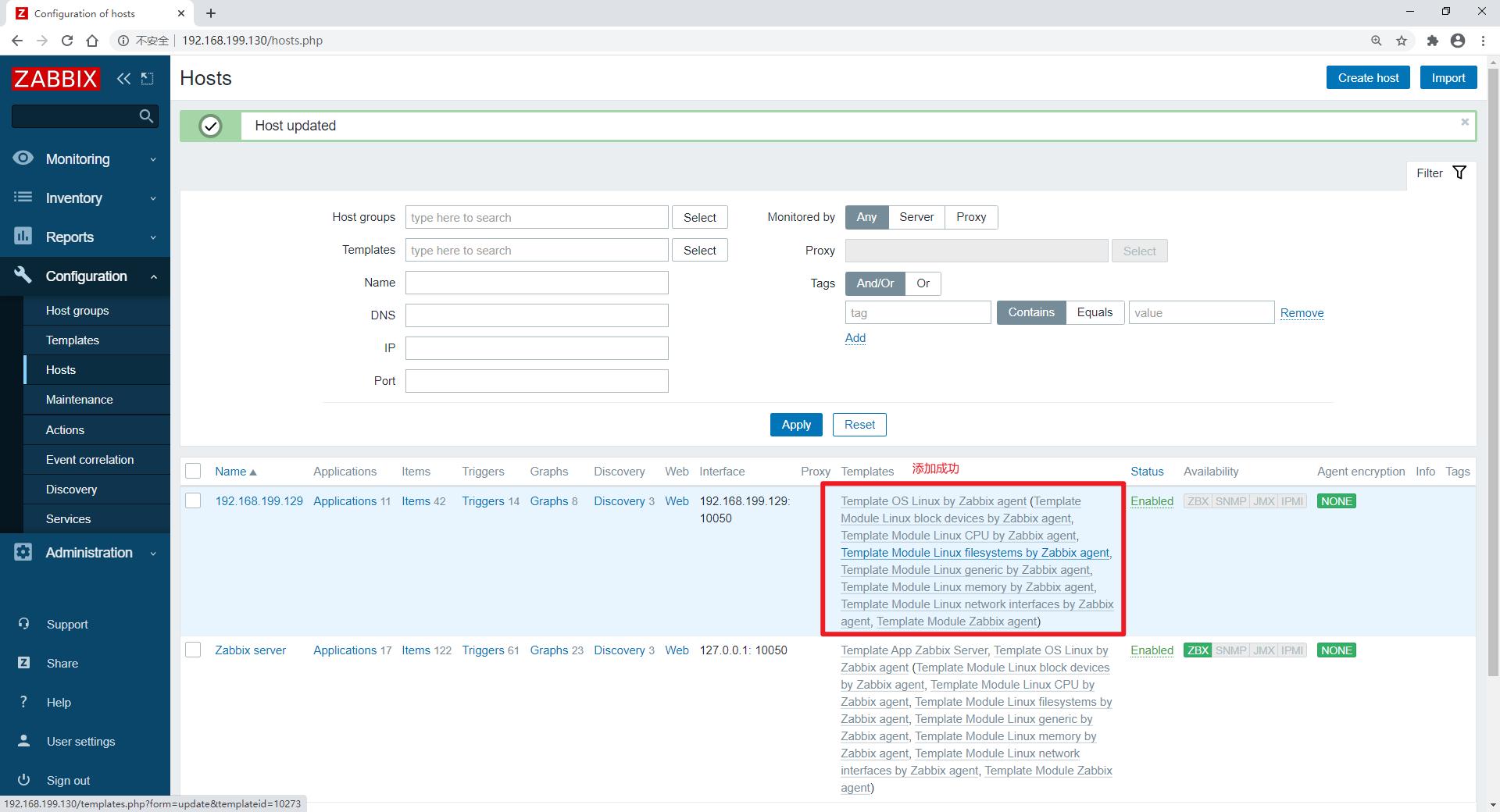
Task: Apply the host filter
Action: coord(796,424)
